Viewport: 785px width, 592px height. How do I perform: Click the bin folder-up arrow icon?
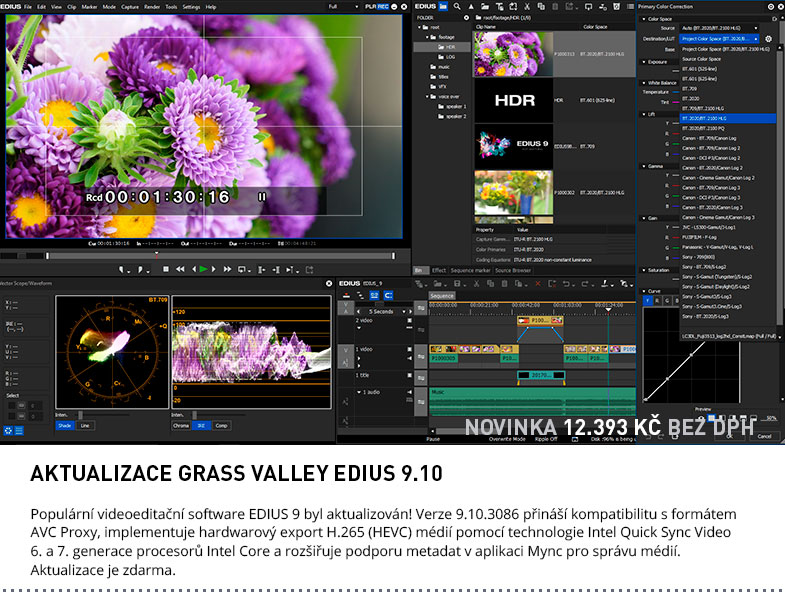pyautogui.click(x=471, y=7)
